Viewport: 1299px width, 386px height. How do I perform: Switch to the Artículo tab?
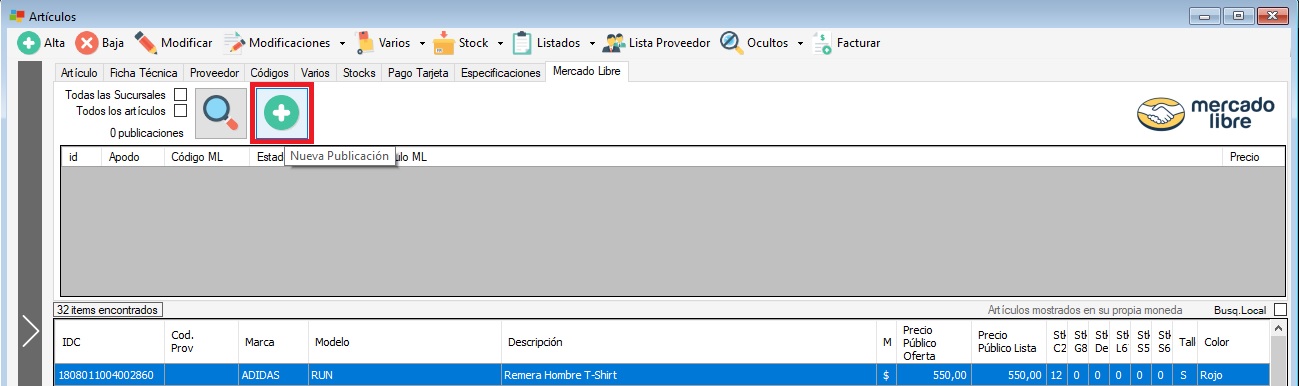tap(79, 73)
